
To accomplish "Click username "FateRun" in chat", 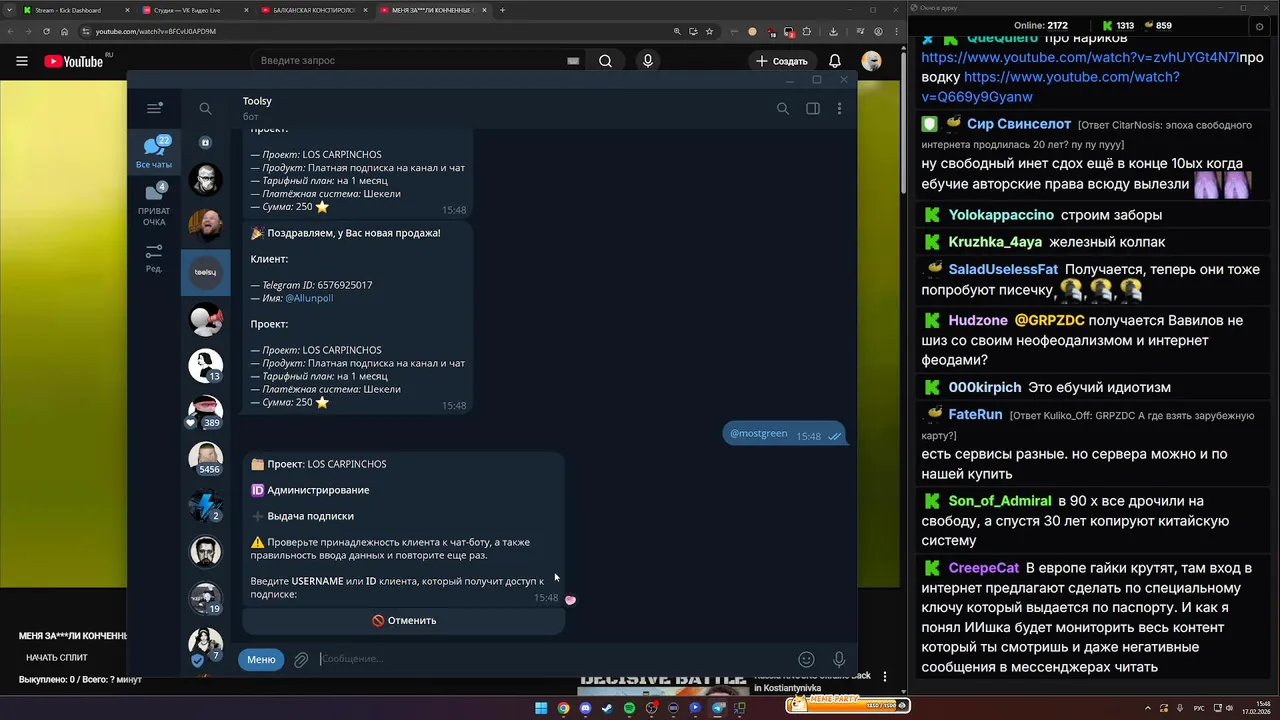I will pos(975,414).
